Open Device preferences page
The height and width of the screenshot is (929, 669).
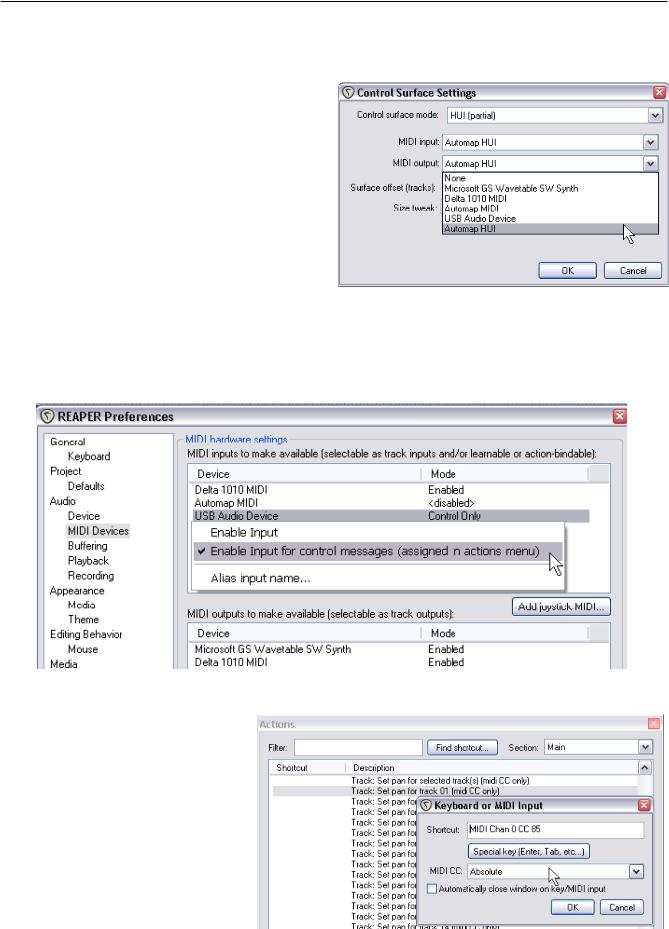pos(84,516)
